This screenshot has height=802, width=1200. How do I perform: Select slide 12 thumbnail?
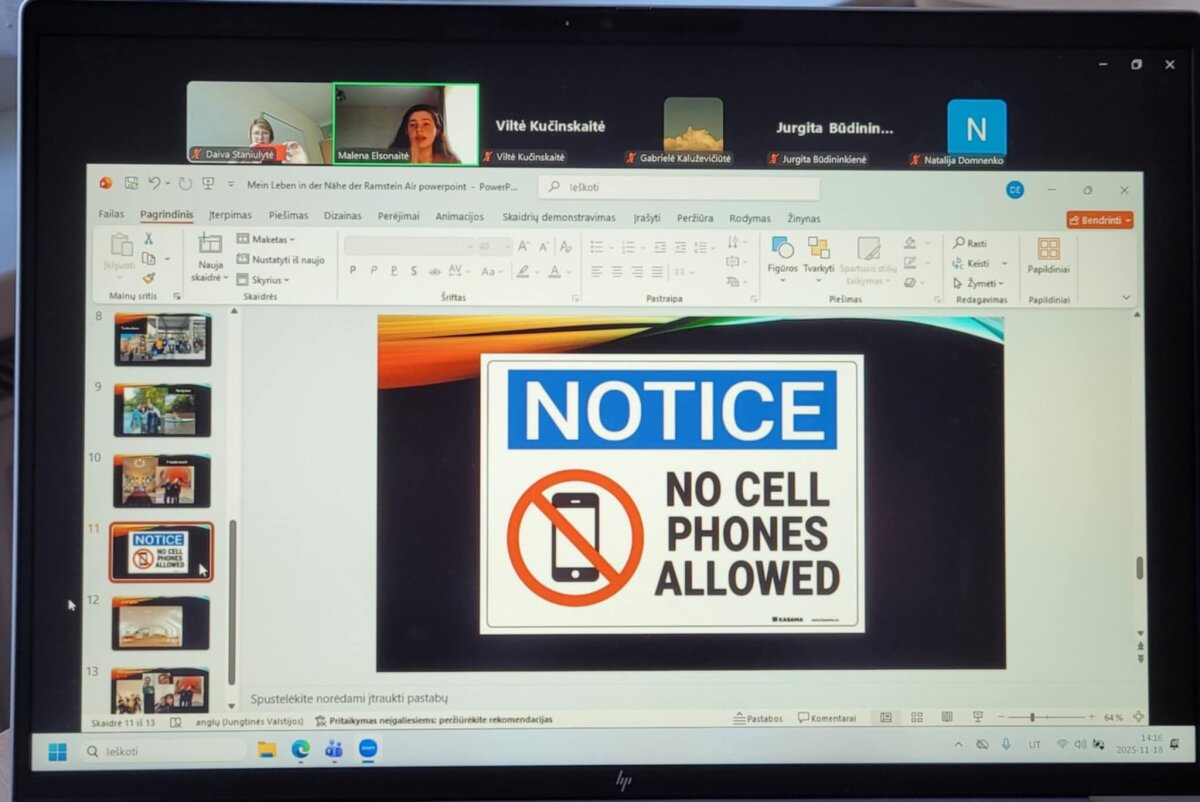[160, 624]
